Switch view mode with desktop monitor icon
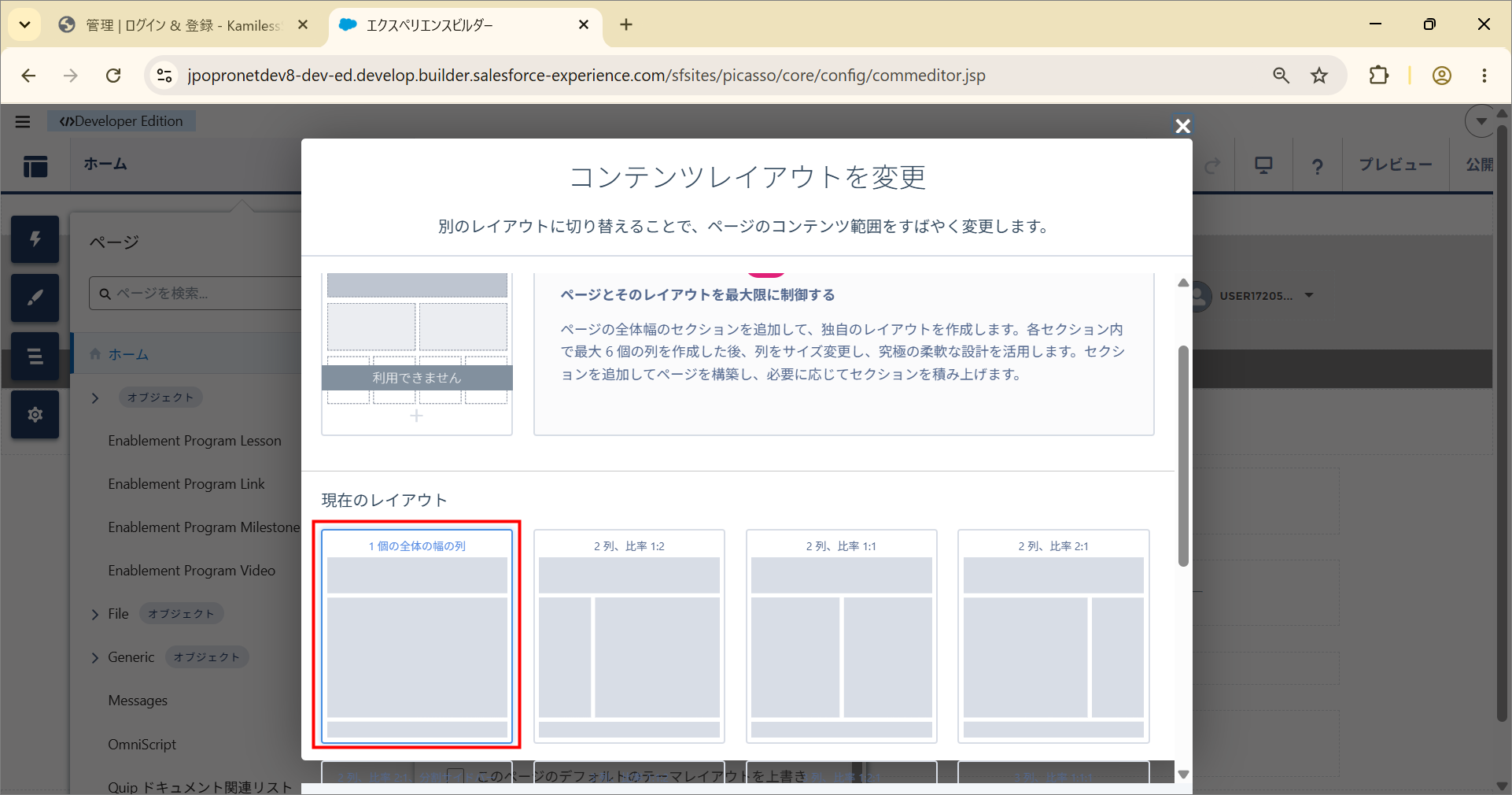Image resolution: width=1512 pixels, height=795 pixels. click(x=1263, y=165)
